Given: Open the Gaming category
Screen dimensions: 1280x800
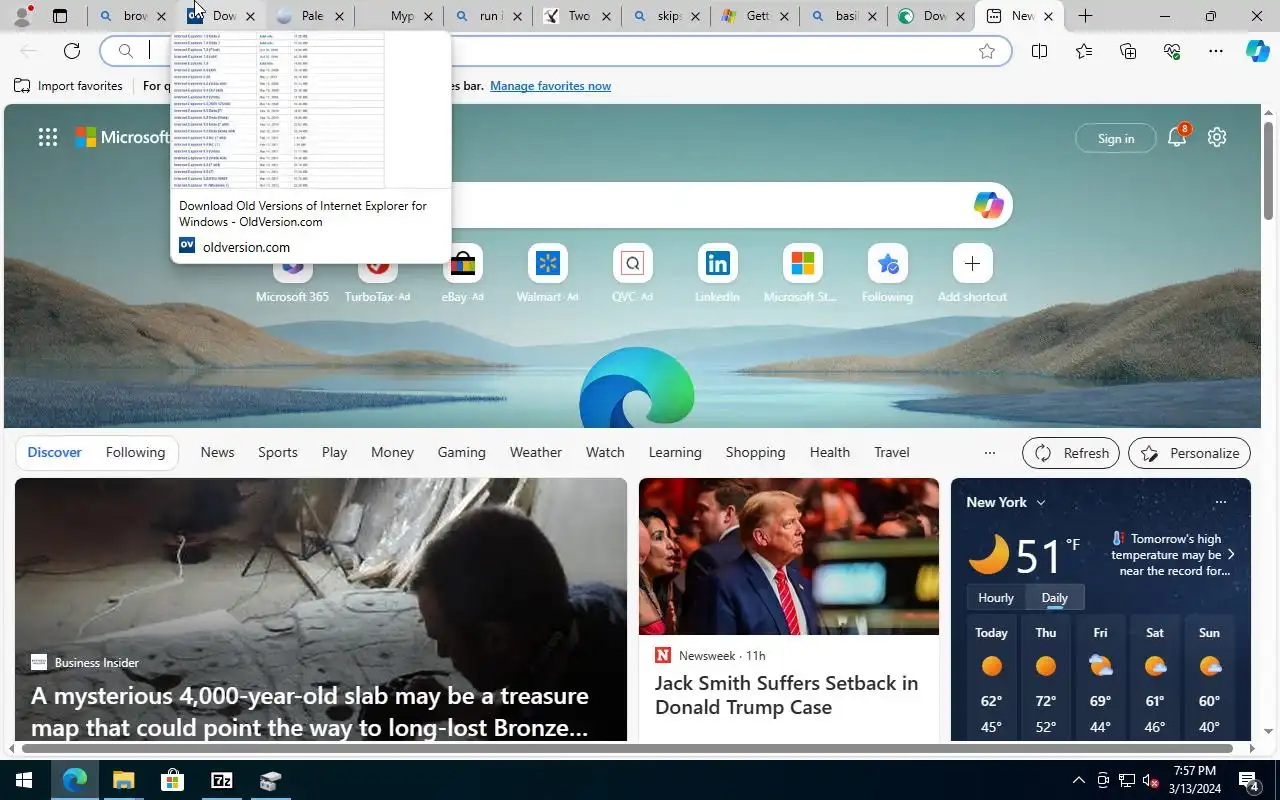Looking at the screenshot, I should [x=461, y=452].
